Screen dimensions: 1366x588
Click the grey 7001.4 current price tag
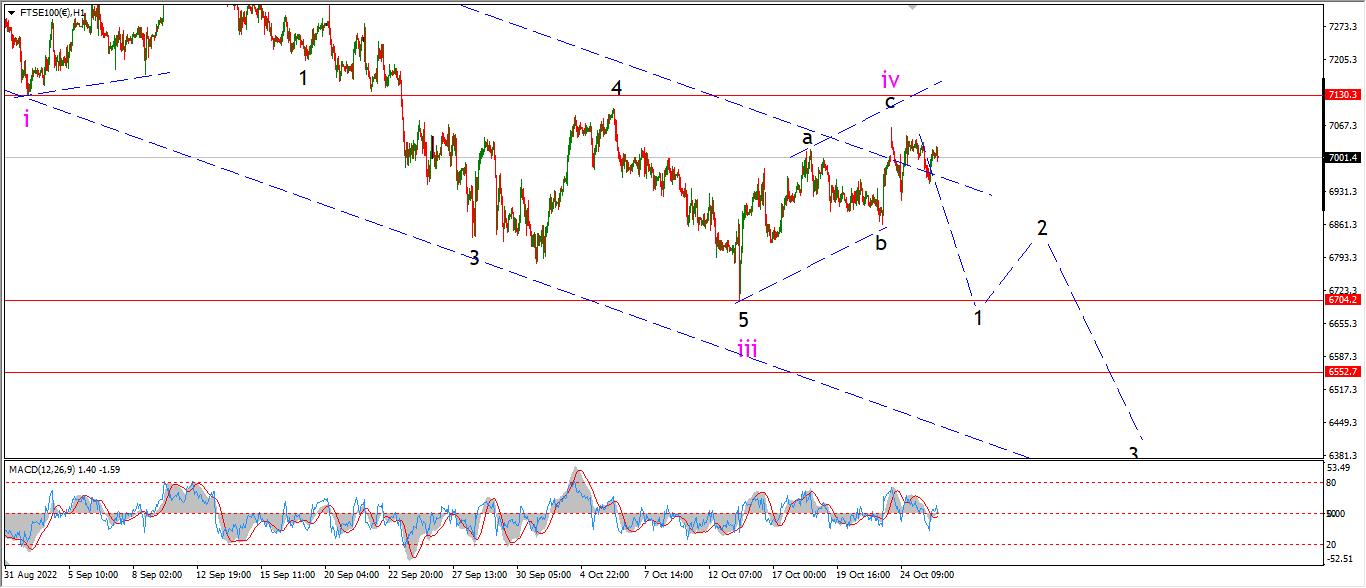1343,157
